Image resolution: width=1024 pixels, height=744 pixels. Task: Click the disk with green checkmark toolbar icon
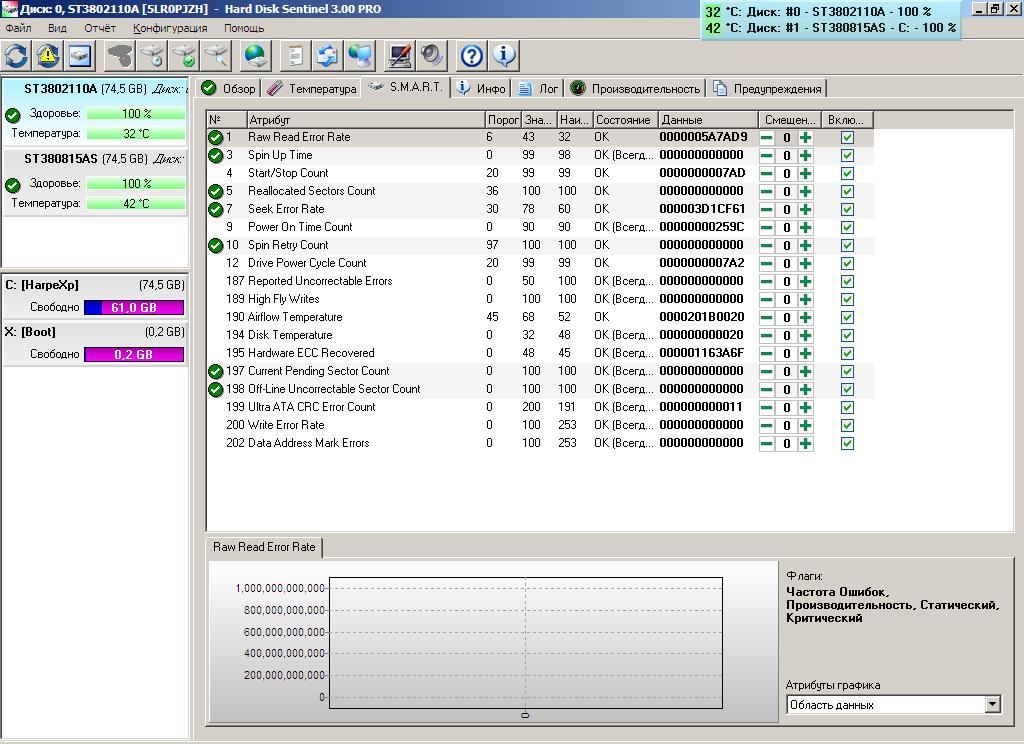pos(184,56)
